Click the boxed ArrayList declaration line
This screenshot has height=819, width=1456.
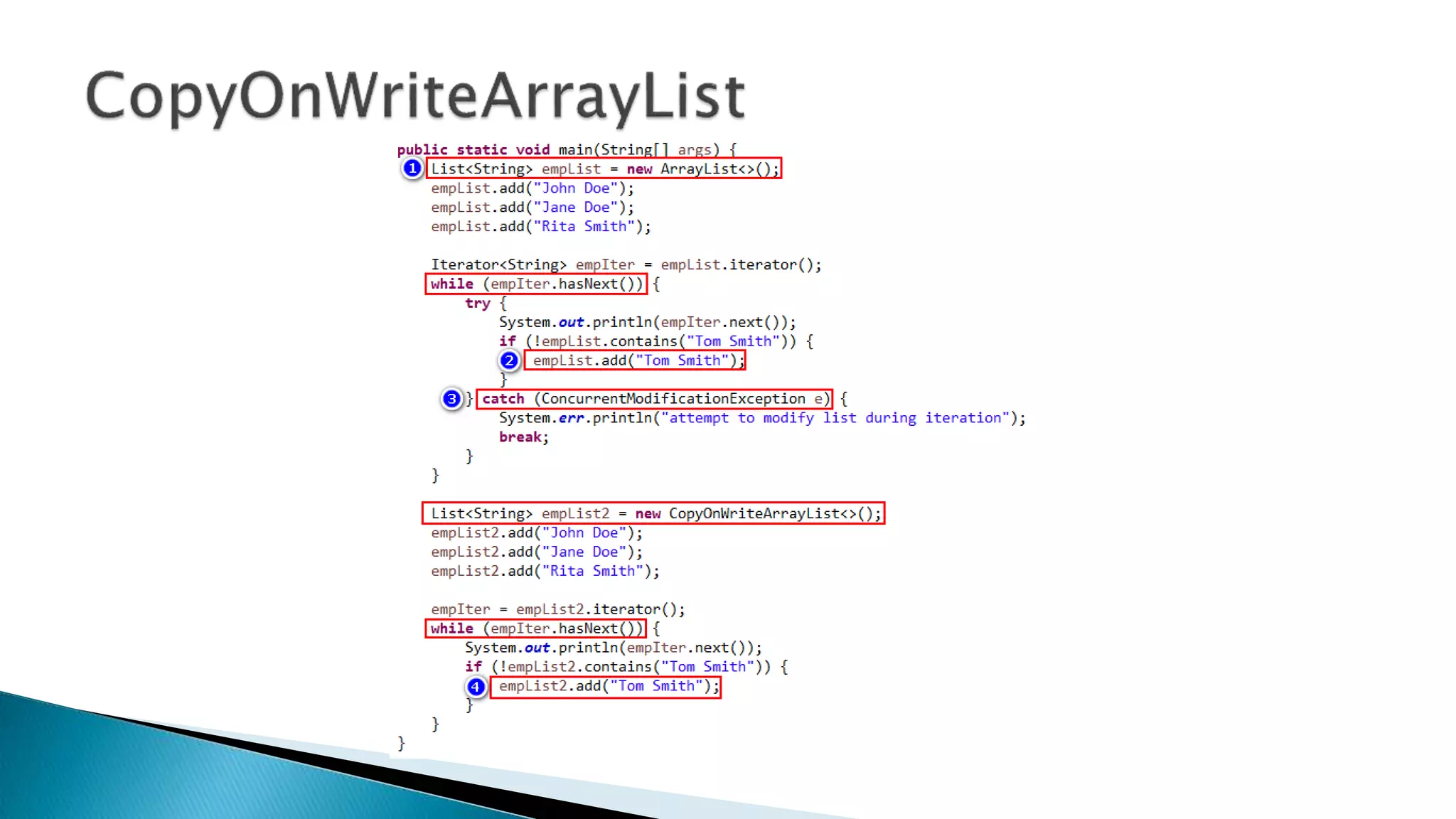[x=604, y=168]
